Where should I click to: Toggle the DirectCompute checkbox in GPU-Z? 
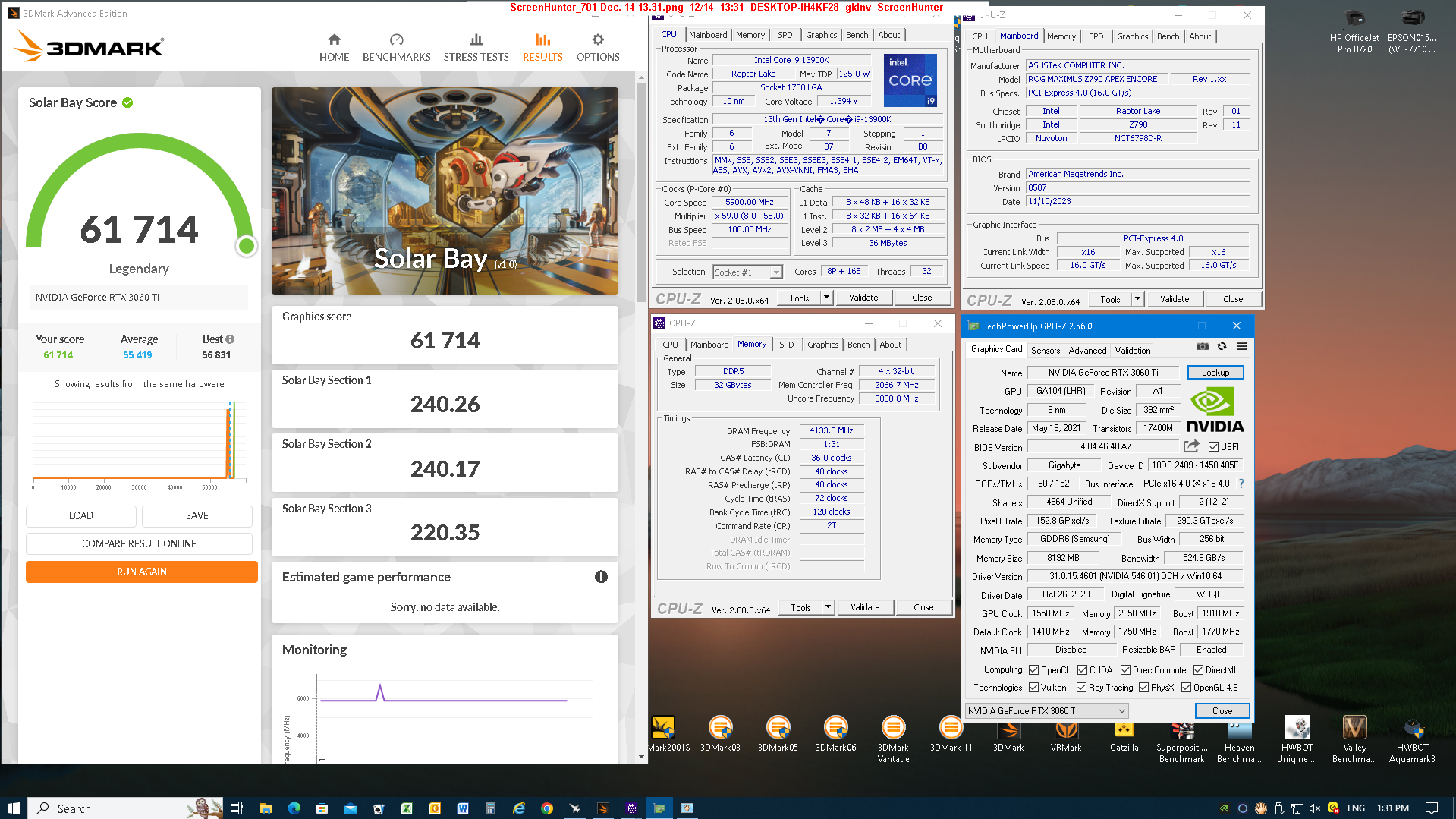pos(1125,670)
